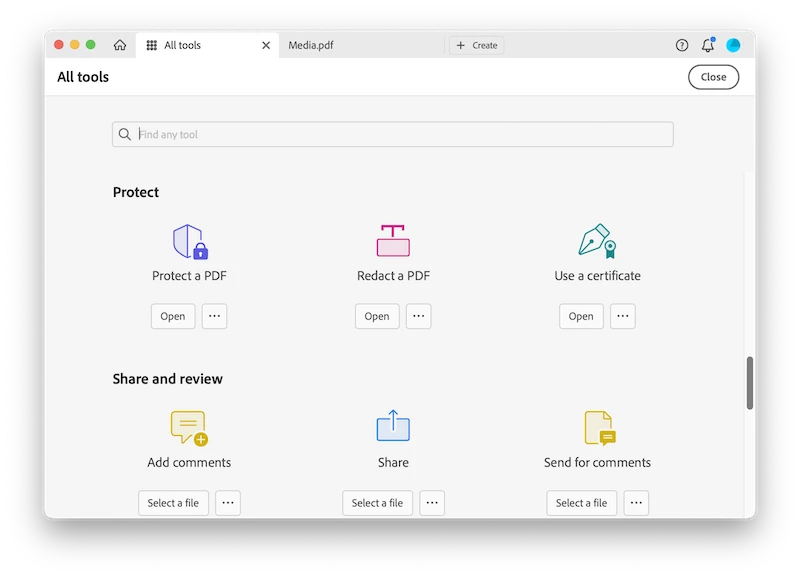The width and height of the screenshot is (800, 577).
Task: Click the Protect section heading
Action: click(136, 192)
